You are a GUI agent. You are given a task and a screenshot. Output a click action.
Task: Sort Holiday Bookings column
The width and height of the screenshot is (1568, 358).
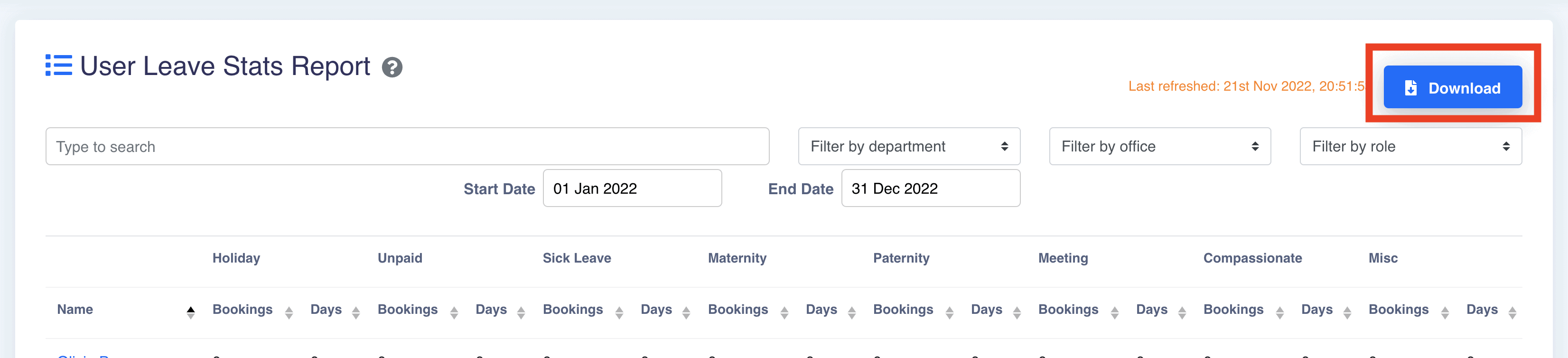[289, 312]
